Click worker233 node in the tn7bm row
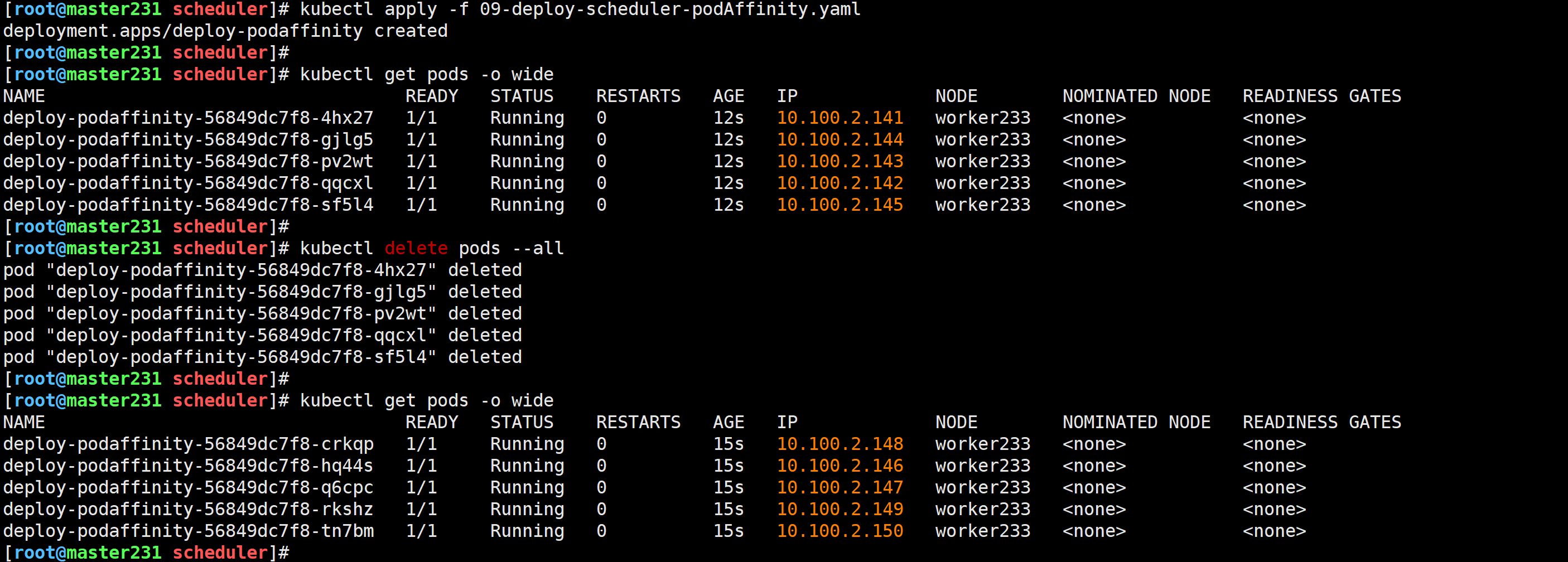The image size is (1568, 562). 983,531
